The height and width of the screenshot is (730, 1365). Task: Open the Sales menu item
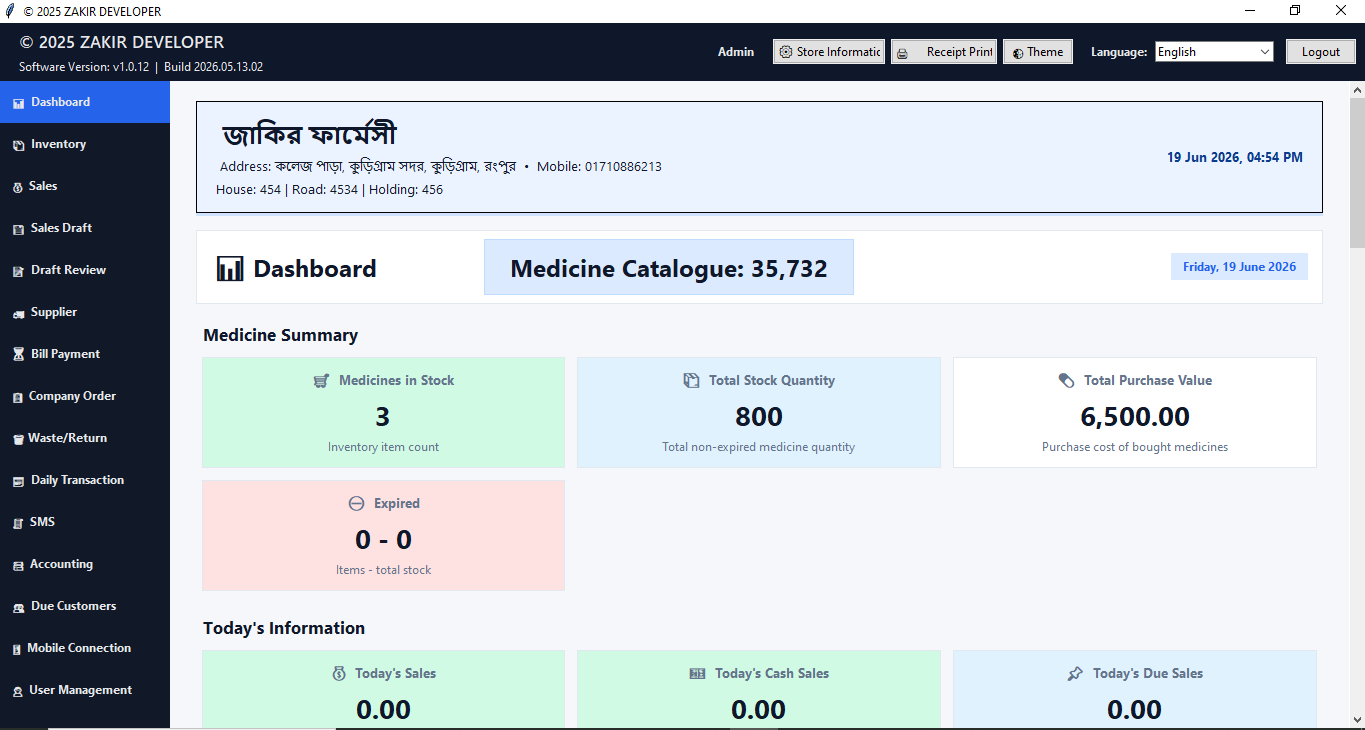coord(85,186)
